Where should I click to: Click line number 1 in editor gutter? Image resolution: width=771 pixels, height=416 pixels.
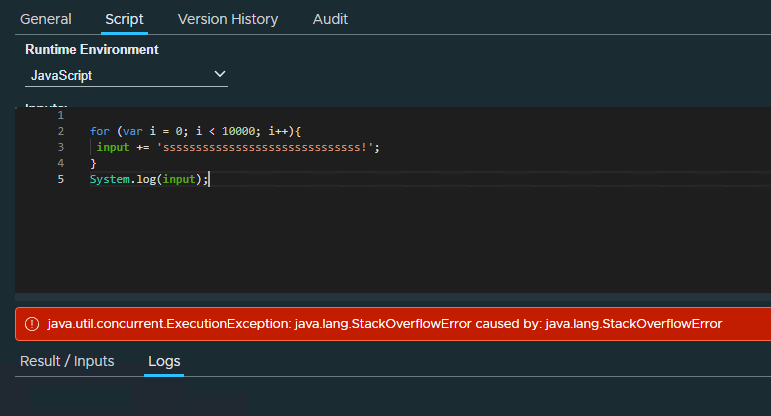point(61,115)
